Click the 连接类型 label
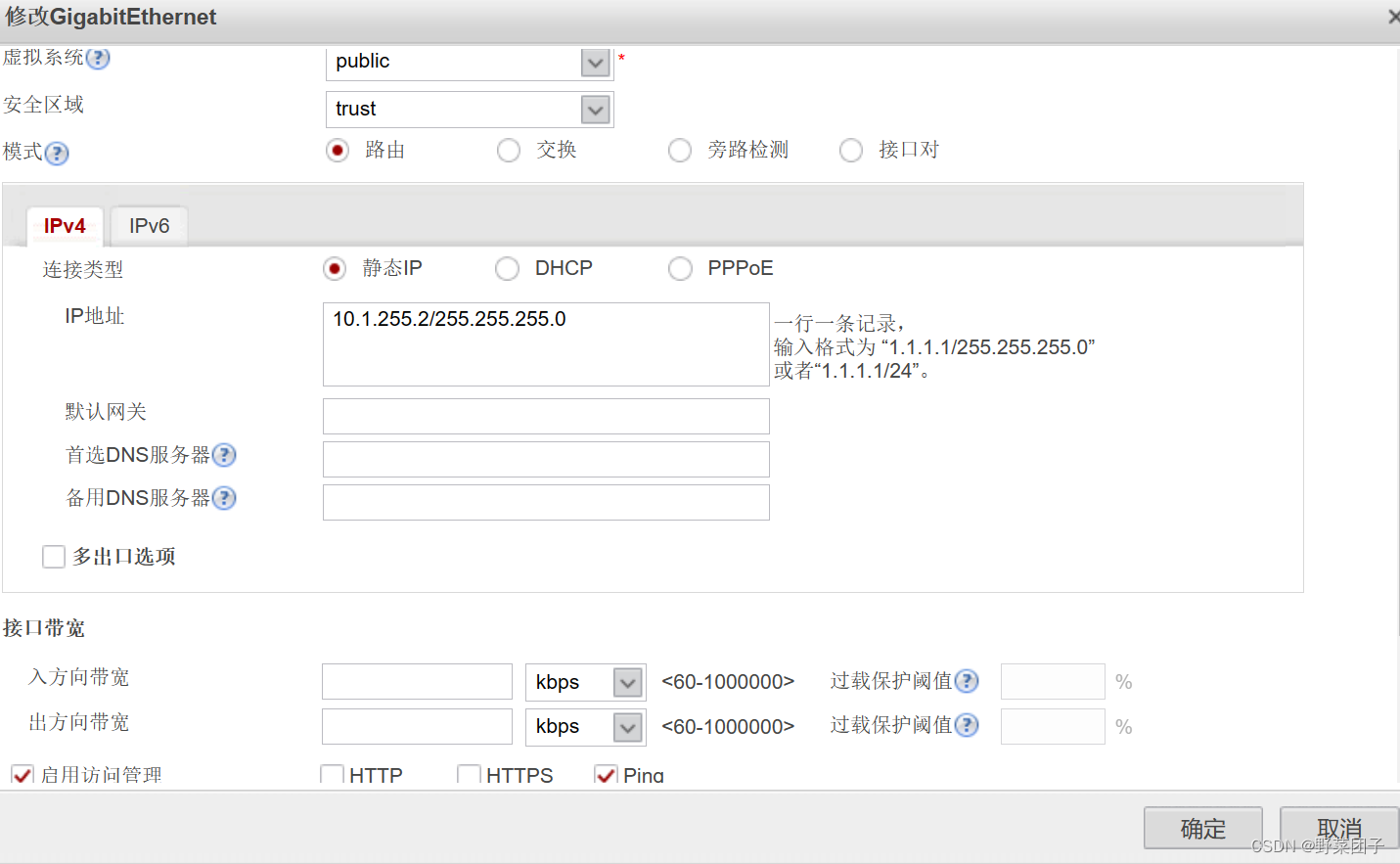This screenshot has width=1400, height=864. point(83,269)
